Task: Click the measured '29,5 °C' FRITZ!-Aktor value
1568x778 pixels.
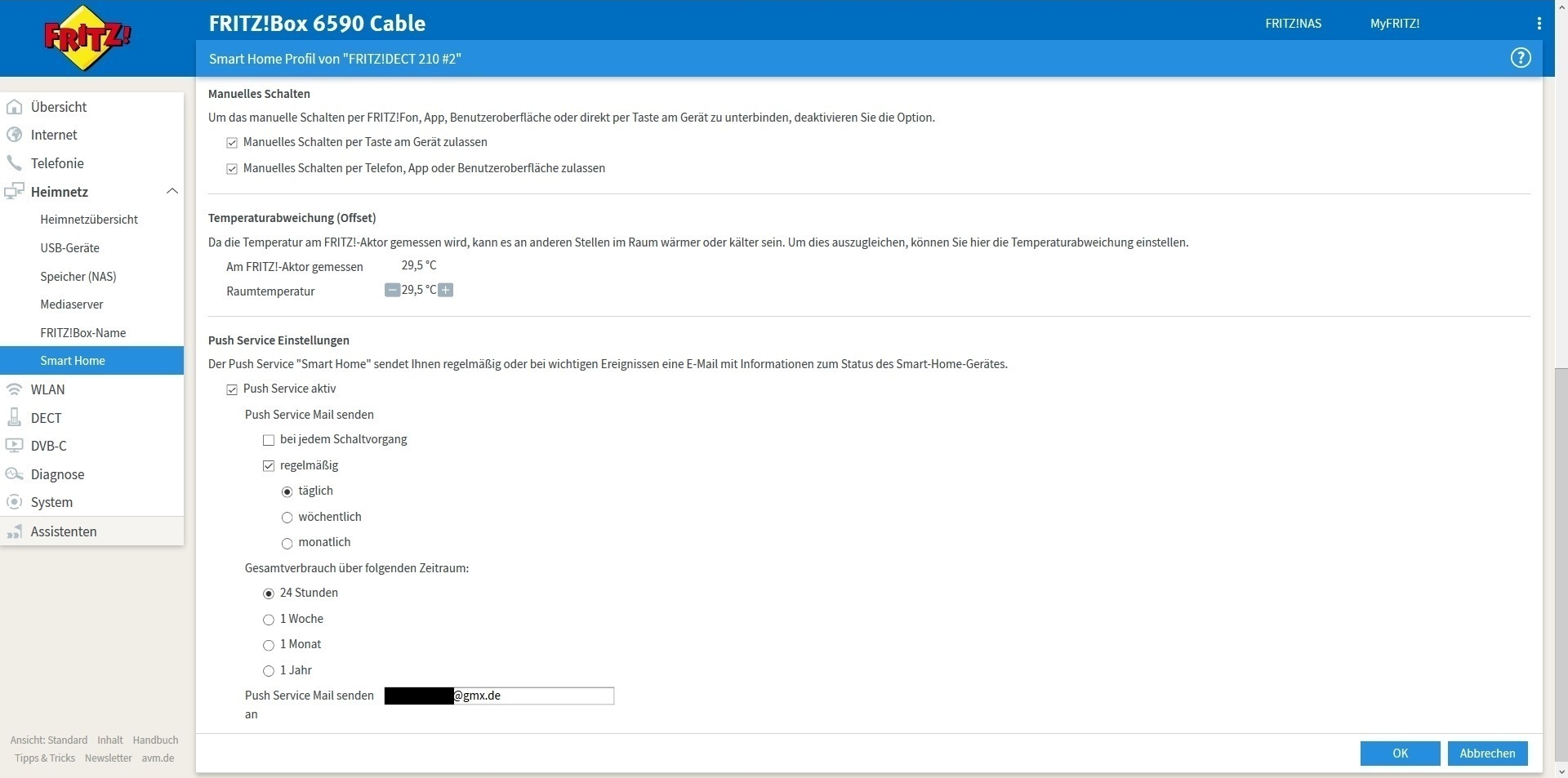Action: click(419, 265)
